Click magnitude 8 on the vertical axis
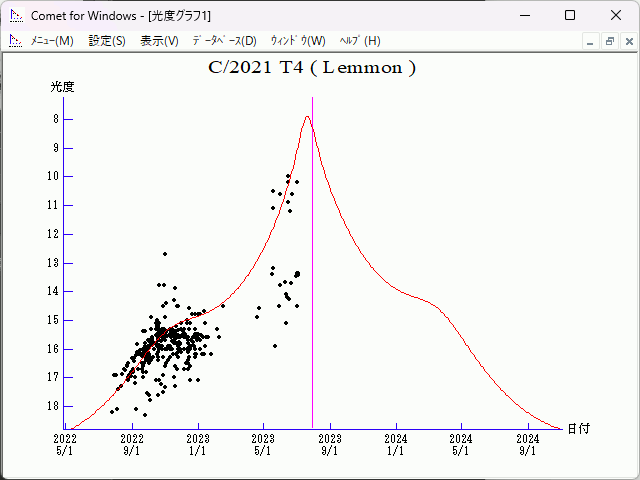 pyautogui.click(x=56, y=119)
